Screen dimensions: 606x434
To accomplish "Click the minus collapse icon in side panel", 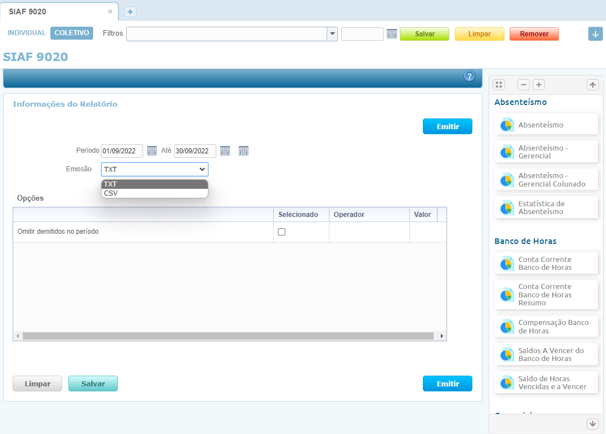I will click(523, 85).
